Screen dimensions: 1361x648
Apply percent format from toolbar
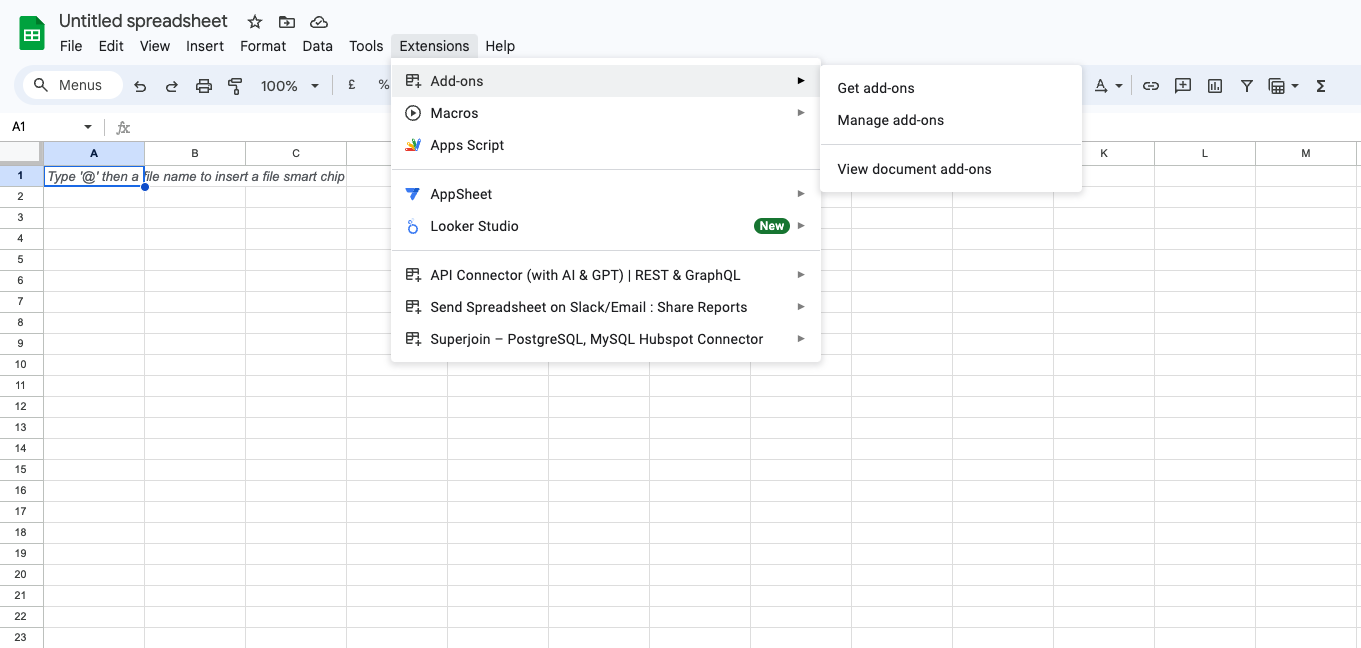pyautogui.click(x=383, y=86)
